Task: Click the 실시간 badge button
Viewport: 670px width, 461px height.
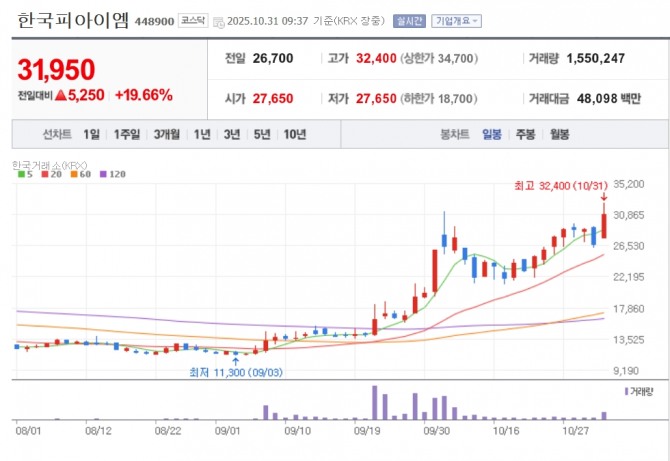Action: point(409,21)
